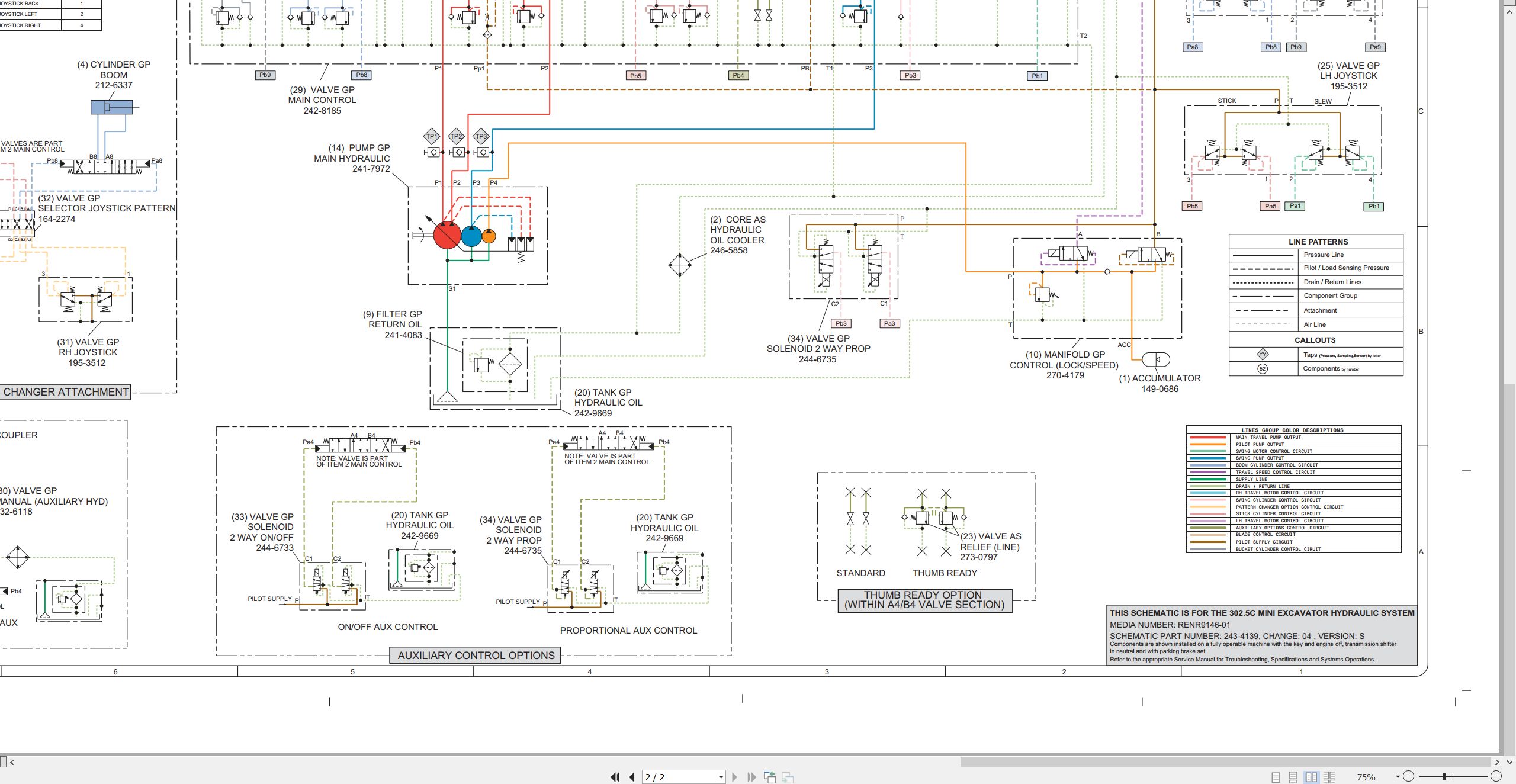Click the 'LINE PATTERNS' legend heading
Screen dimensions: 1516x784
(x=1318, y=242)
